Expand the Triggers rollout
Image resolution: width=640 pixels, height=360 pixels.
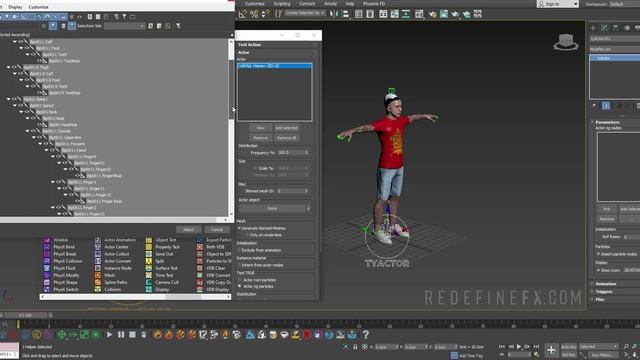tap(604, 291)
